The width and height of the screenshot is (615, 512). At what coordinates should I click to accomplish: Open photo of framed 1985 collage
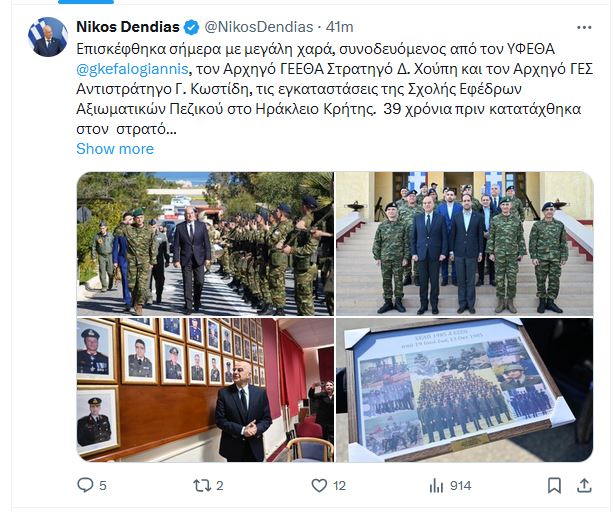click(x=465, y=390)
